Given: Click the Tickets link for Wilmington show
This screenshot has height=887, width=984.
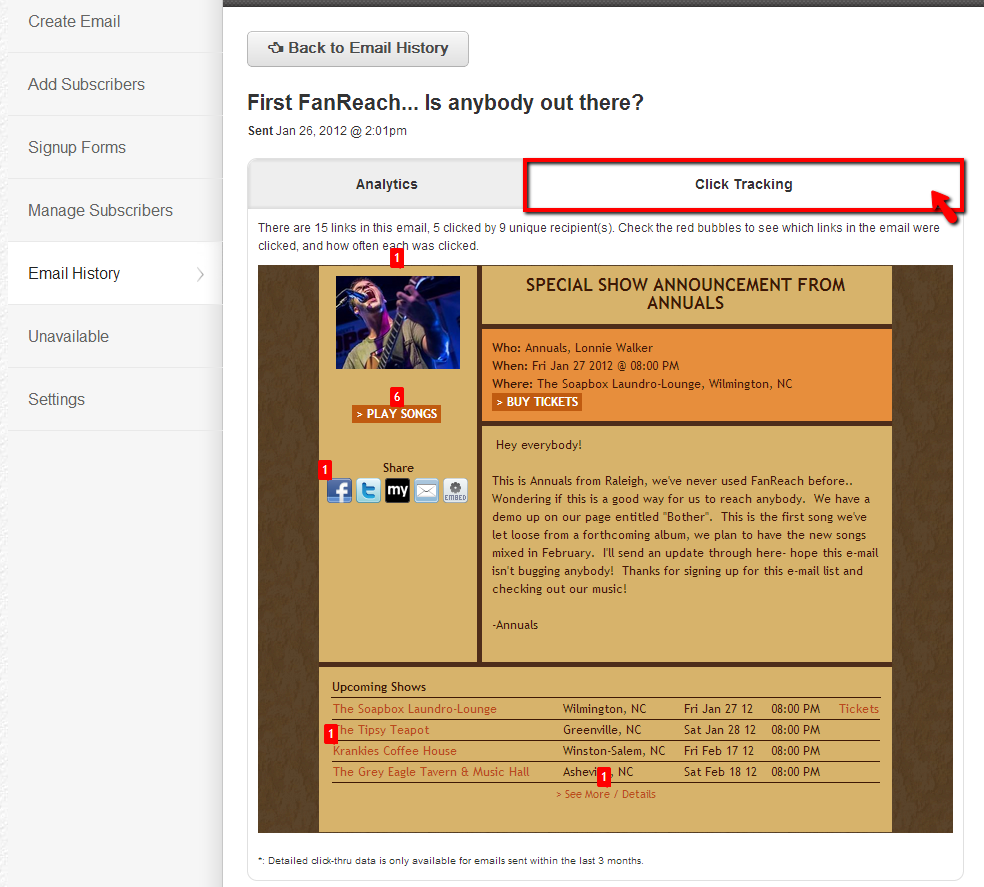Looking at the screenshot, I should pyautogui.click(x=858, y=709).
